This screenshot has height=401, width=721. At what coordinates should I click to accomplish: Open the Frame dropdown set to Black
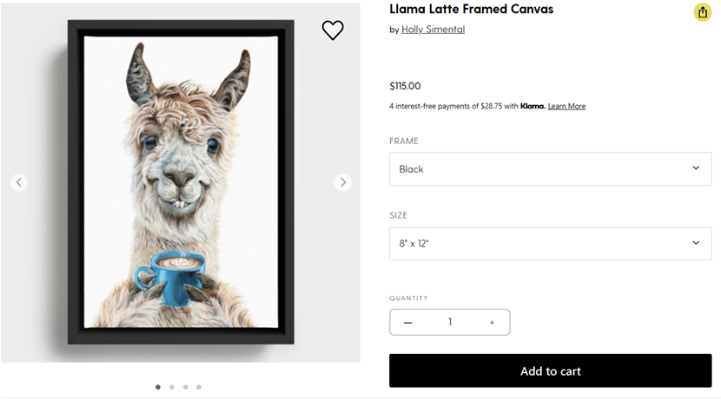tap(549, 169)
